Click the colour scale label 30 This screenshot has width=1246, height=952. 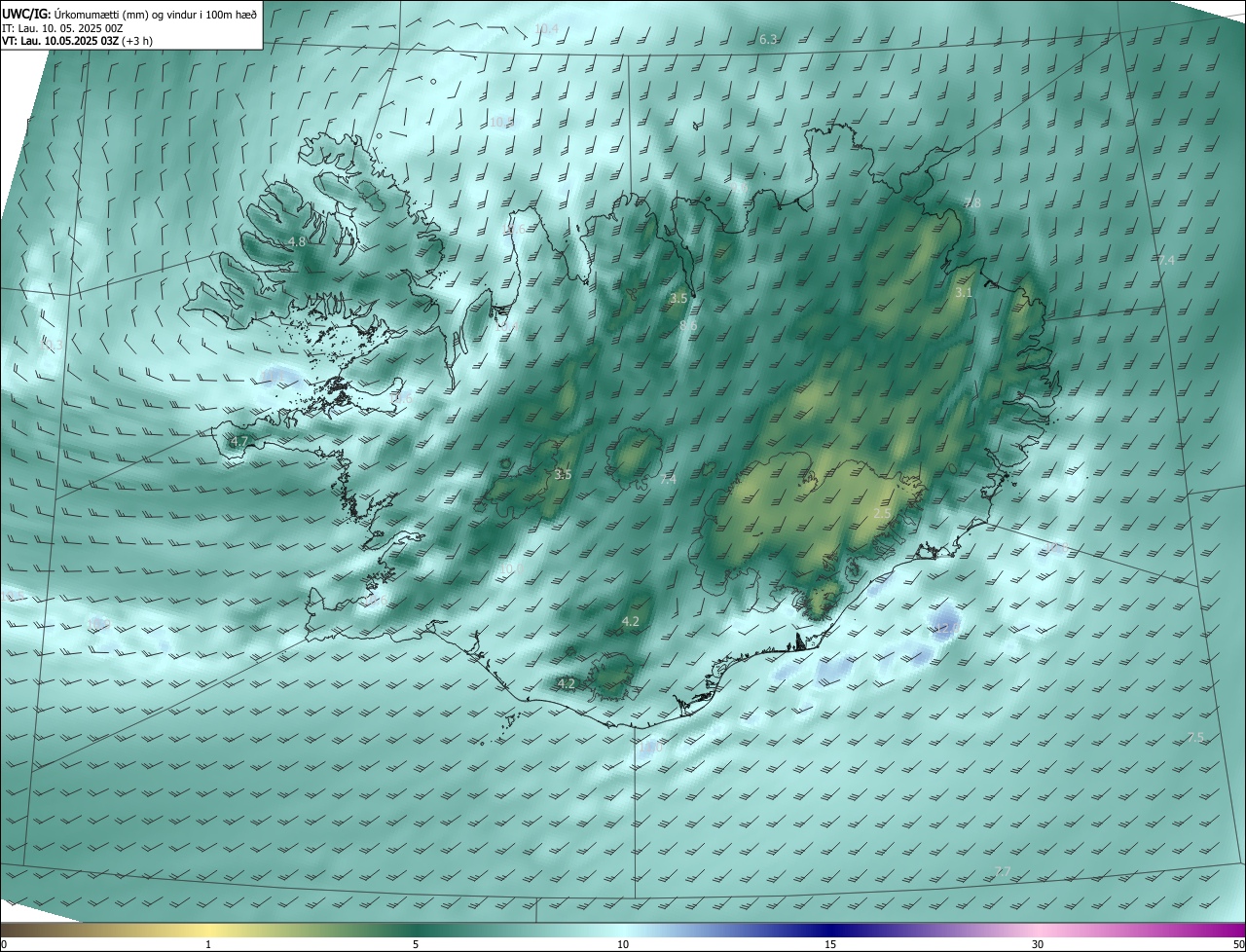(x=1038, y=944)
